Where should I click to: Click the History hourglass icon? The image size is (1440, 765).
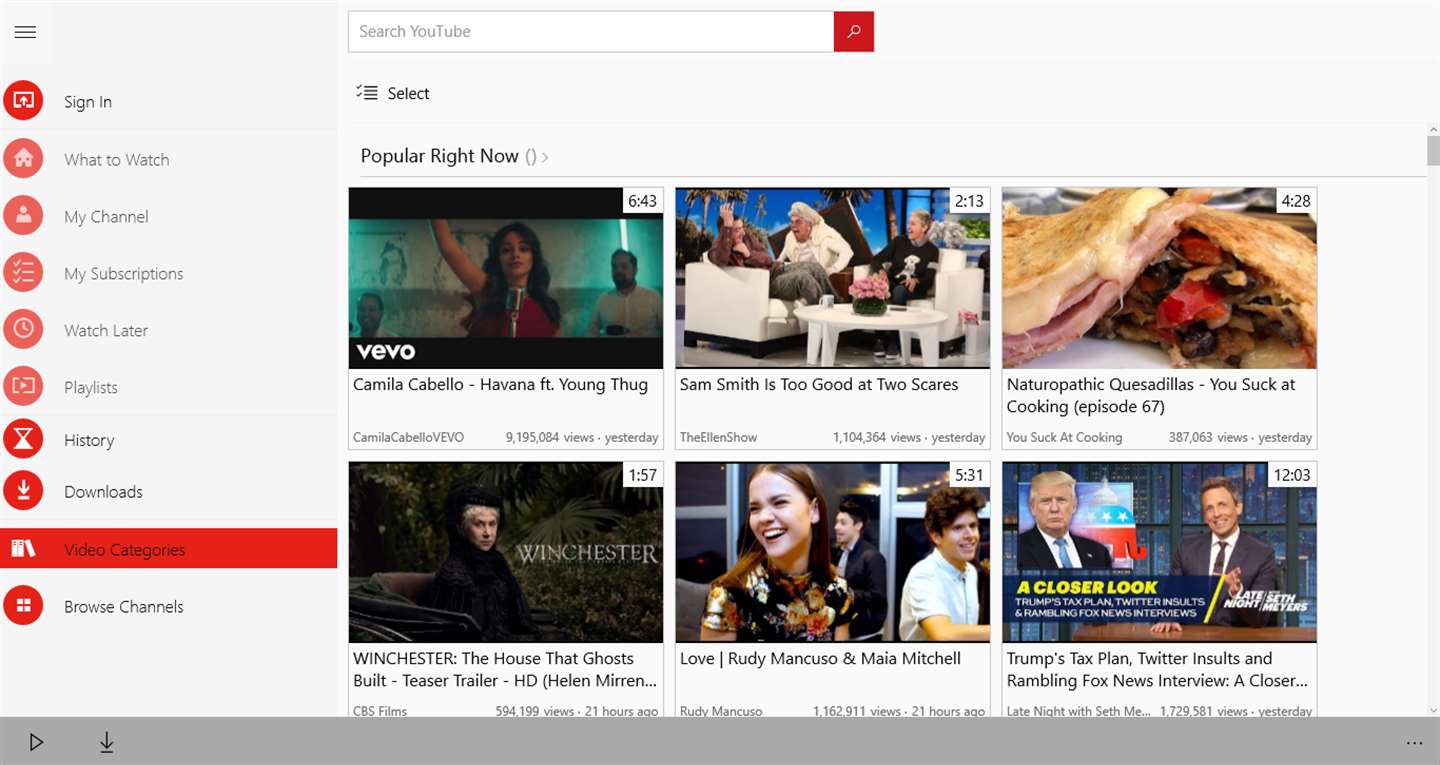tap(23, 439)
